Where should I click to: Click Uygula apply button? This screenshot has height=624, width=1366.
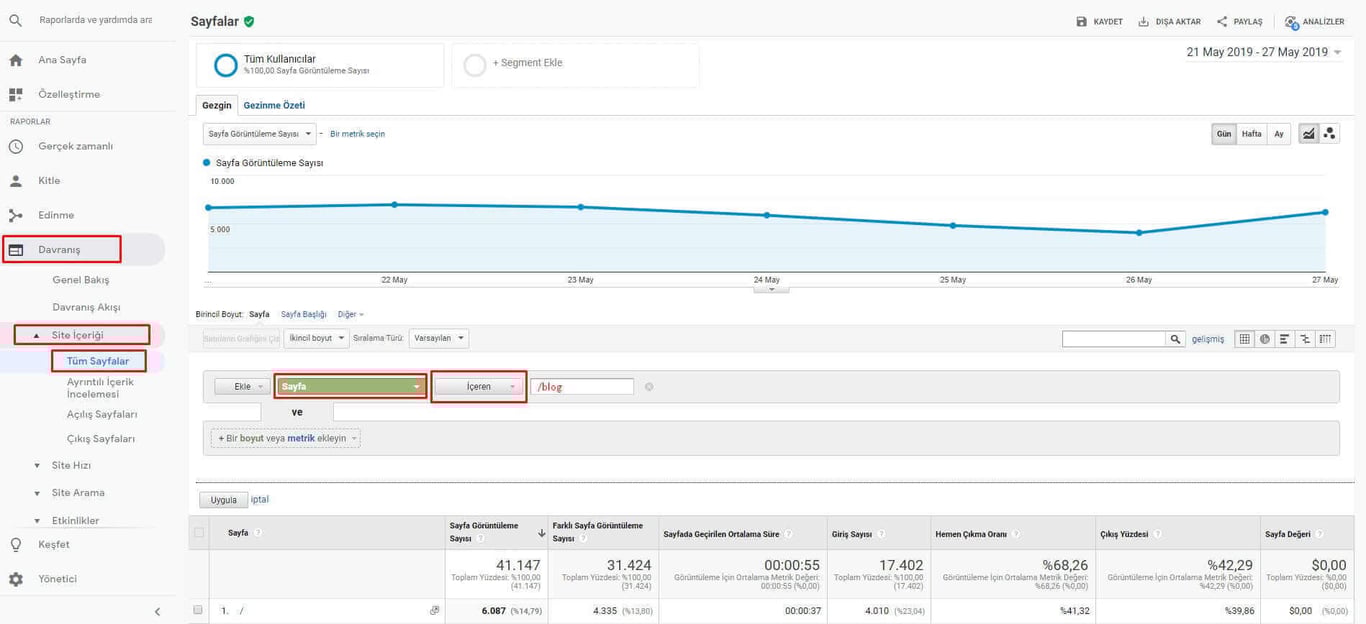click(x=224, y=500)
